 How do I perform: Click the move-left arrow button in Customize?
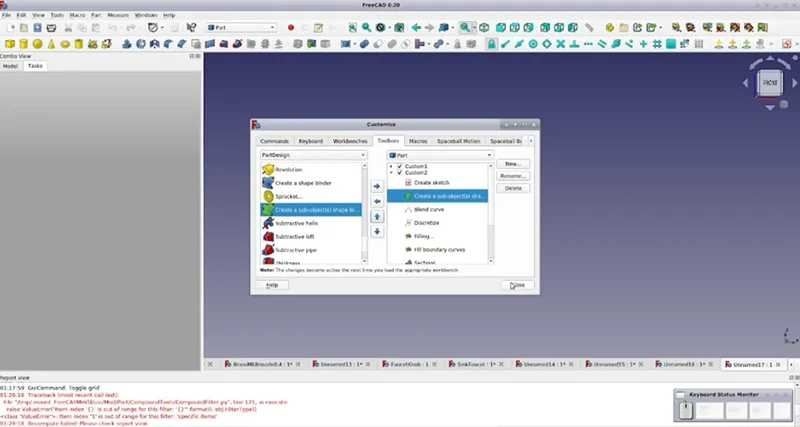tap(377, 201)
